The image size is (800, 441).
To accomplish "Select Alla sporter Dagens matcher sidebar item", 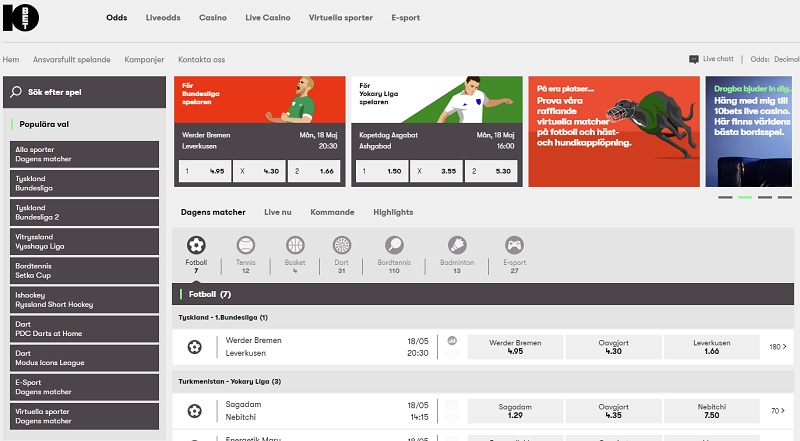I will tap(84, 154).
